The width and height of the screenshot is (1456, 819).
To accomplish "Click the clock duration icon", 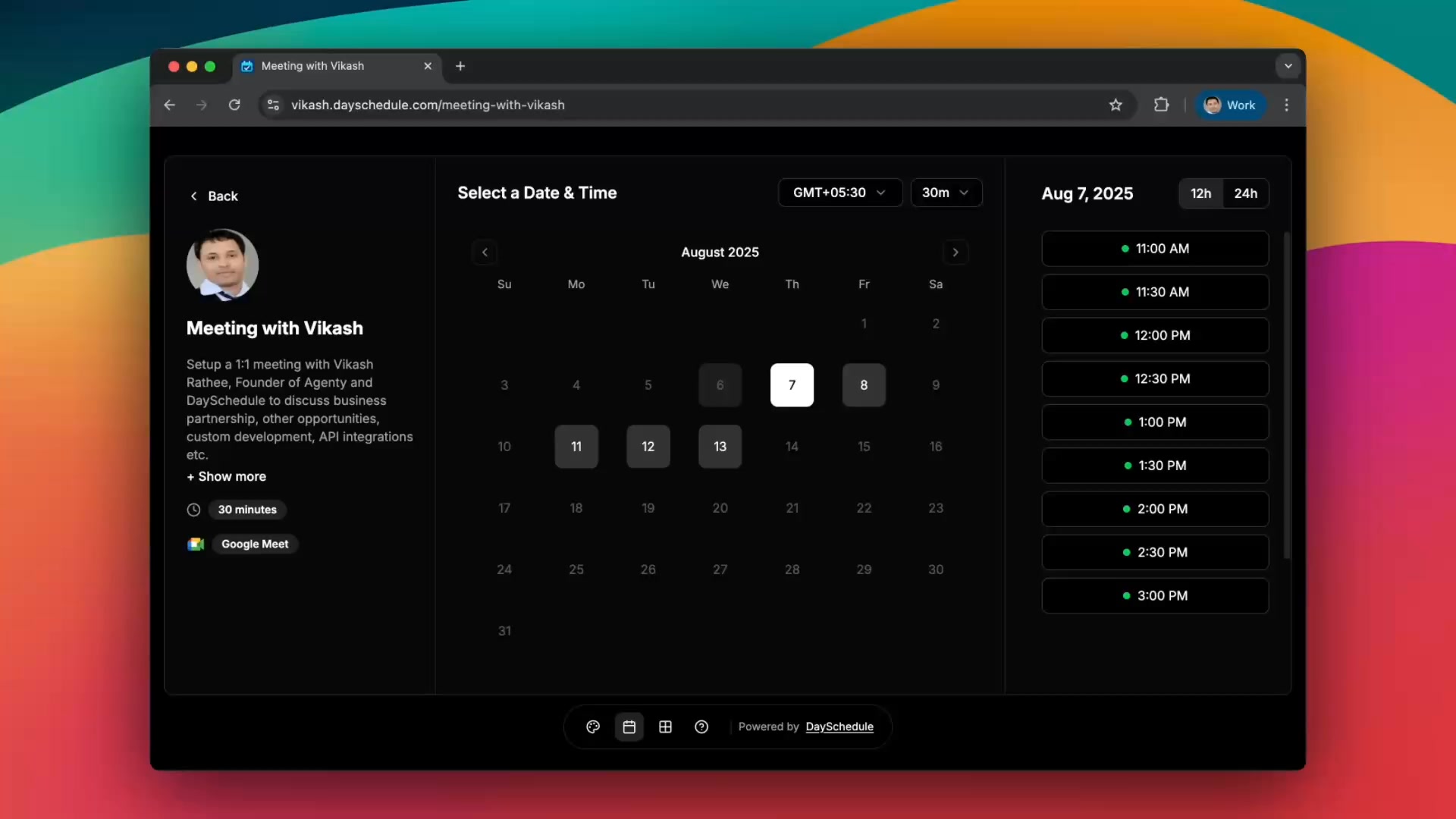I will (193, 510).
